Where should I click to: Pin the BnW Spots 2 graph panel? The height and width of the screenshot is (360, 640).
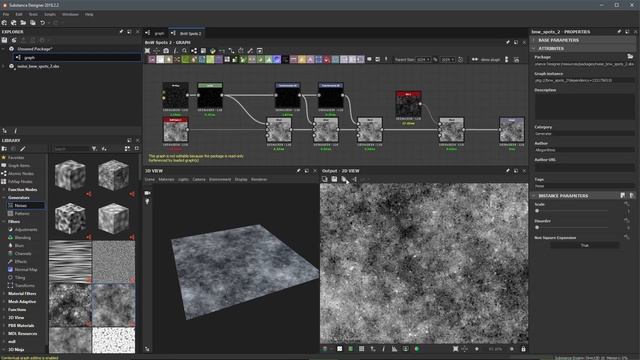[x=508, y=42]
